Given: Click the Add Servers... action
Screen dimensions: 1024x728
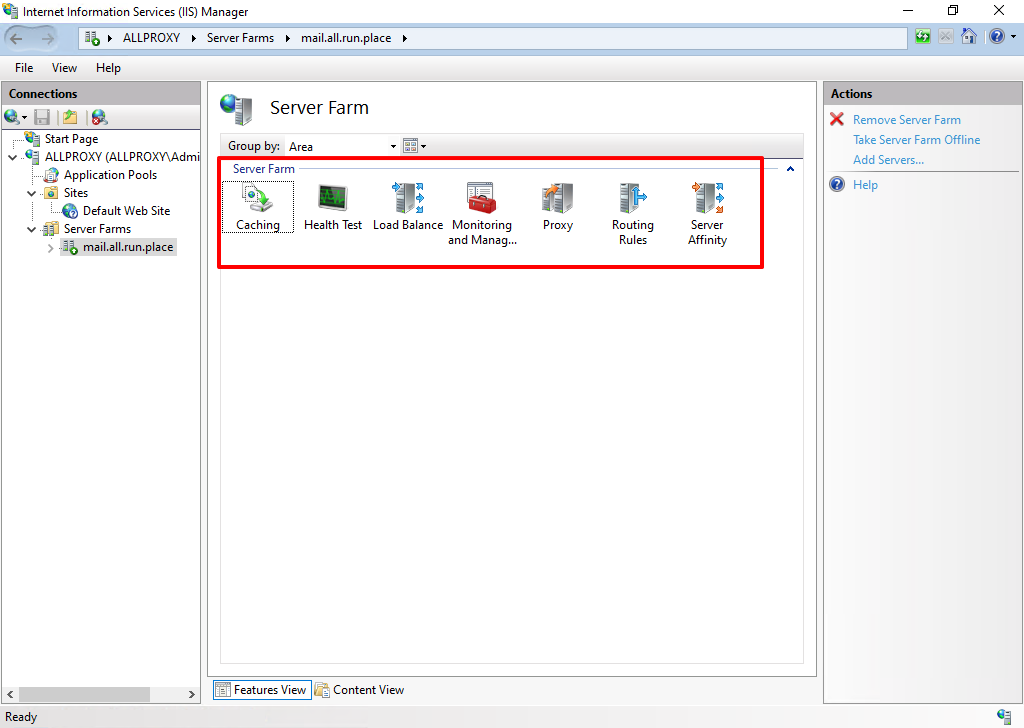Looking at the screenshot, I should 888,160.
